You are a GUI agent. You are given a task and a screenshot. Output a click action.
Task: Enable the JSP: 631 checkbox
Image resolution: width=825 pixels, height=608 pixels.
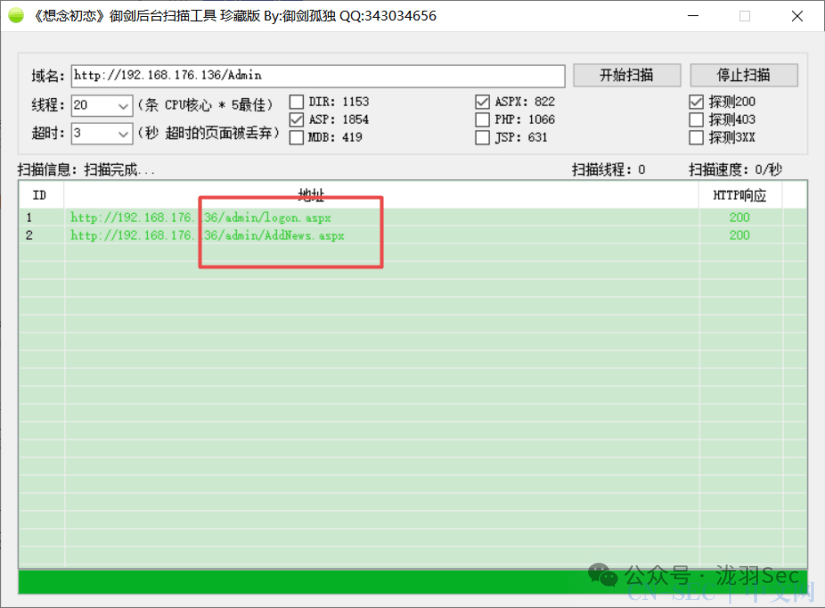pos(482,137)
